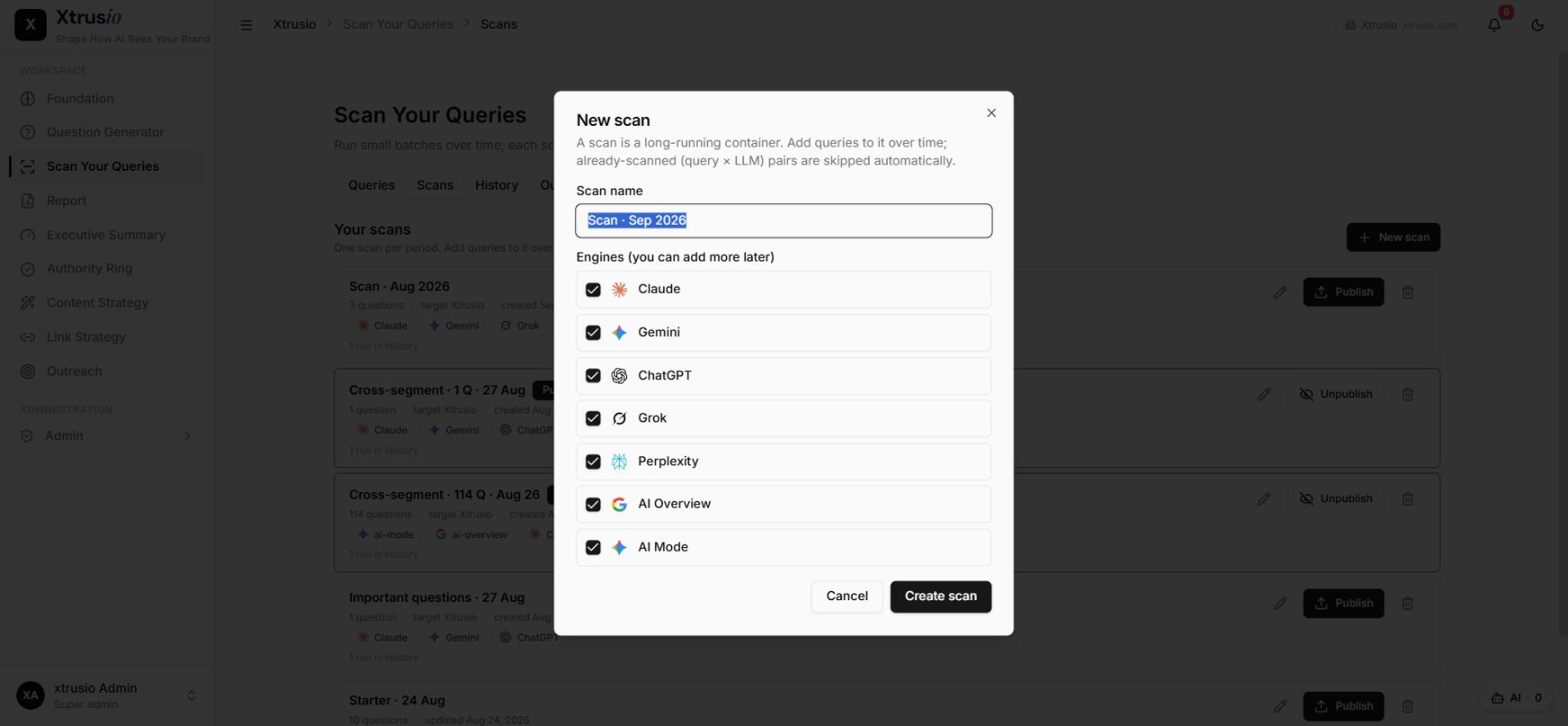This screenshot has width=1568, height=726.
Task: Delete the Important questions scan
Action: pyautogui.click(x=1408, y=603)
